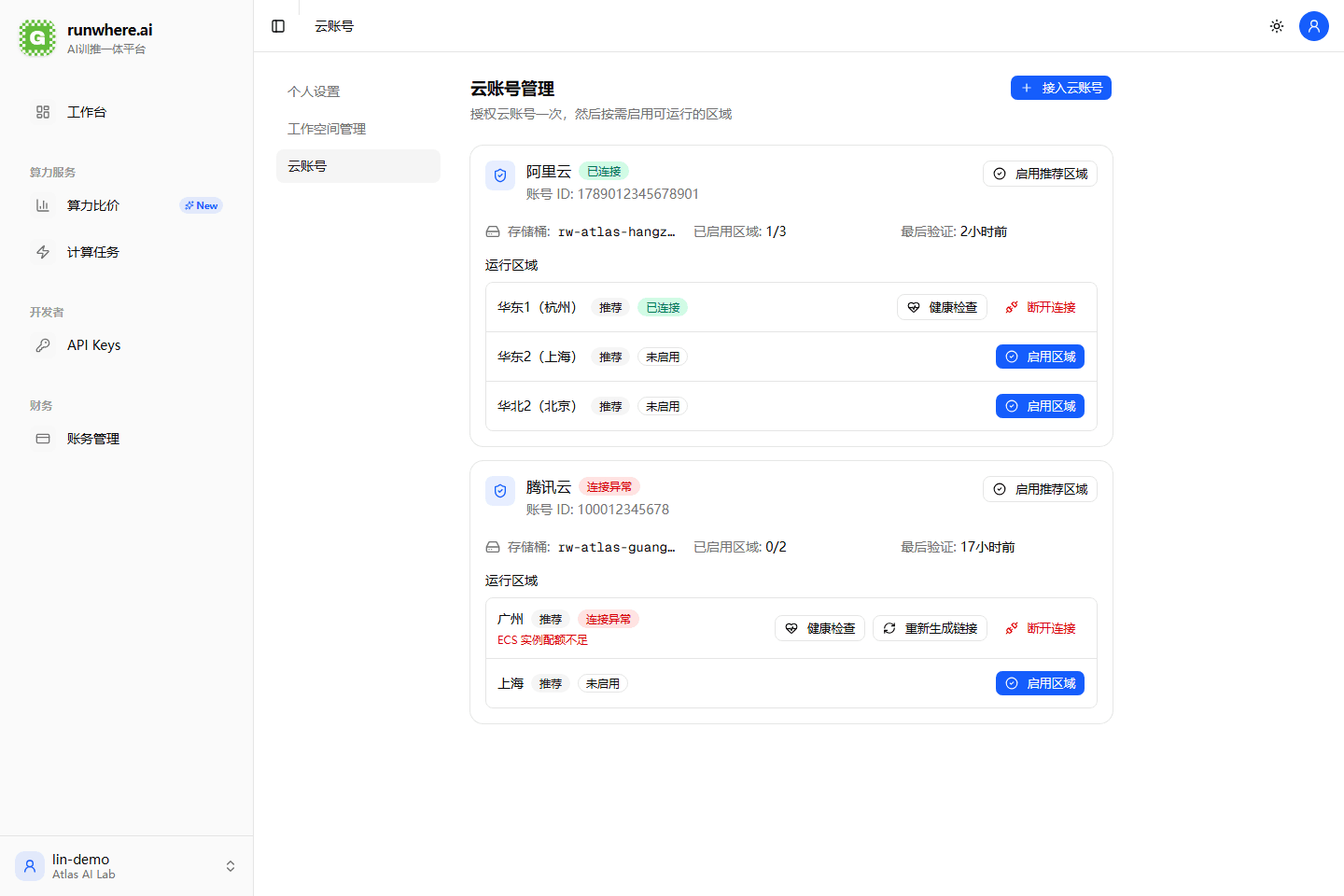Viewport: 1344px width, 896px height.
Task: Click the 未启用 badge for 华北2（北京）
Action: click(x=663, y=406)
